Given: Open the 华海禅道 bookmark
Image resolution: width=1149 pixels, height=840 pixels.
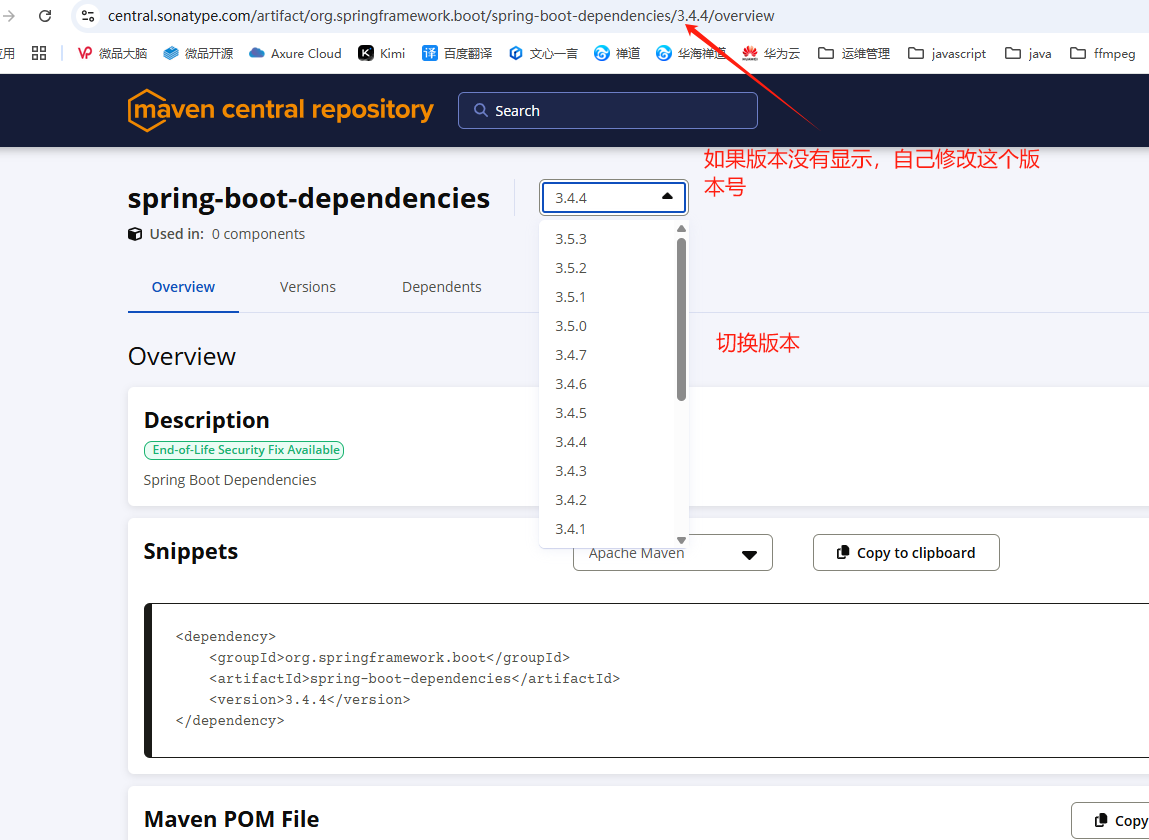Looking at the screenshot, I should pos(691,53).
